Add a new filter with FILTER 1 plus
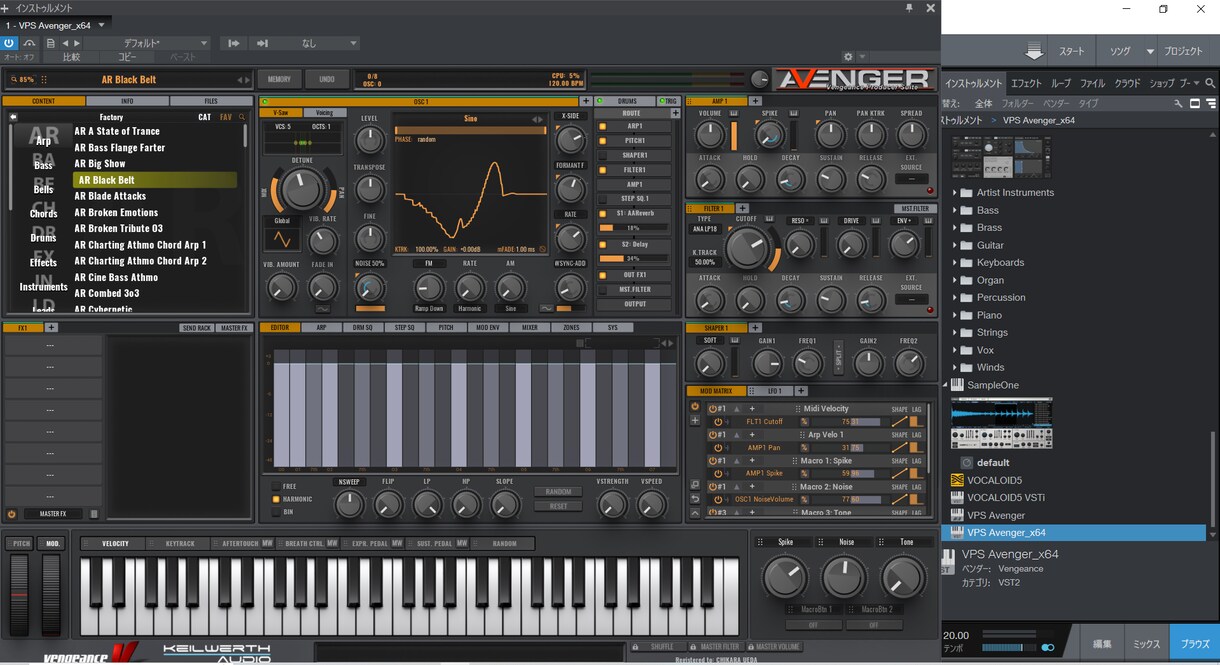The image size is (1220, 665). 743,208
